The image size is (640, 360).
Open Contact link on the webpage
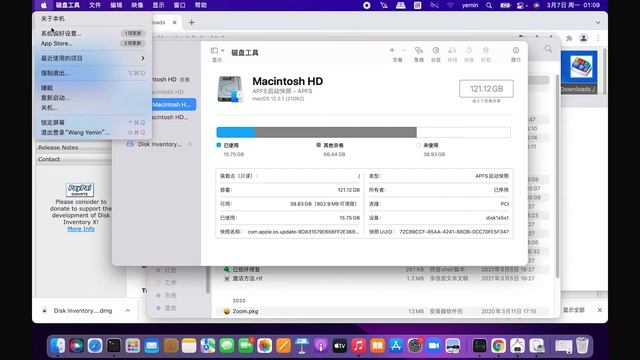point(49,159)
